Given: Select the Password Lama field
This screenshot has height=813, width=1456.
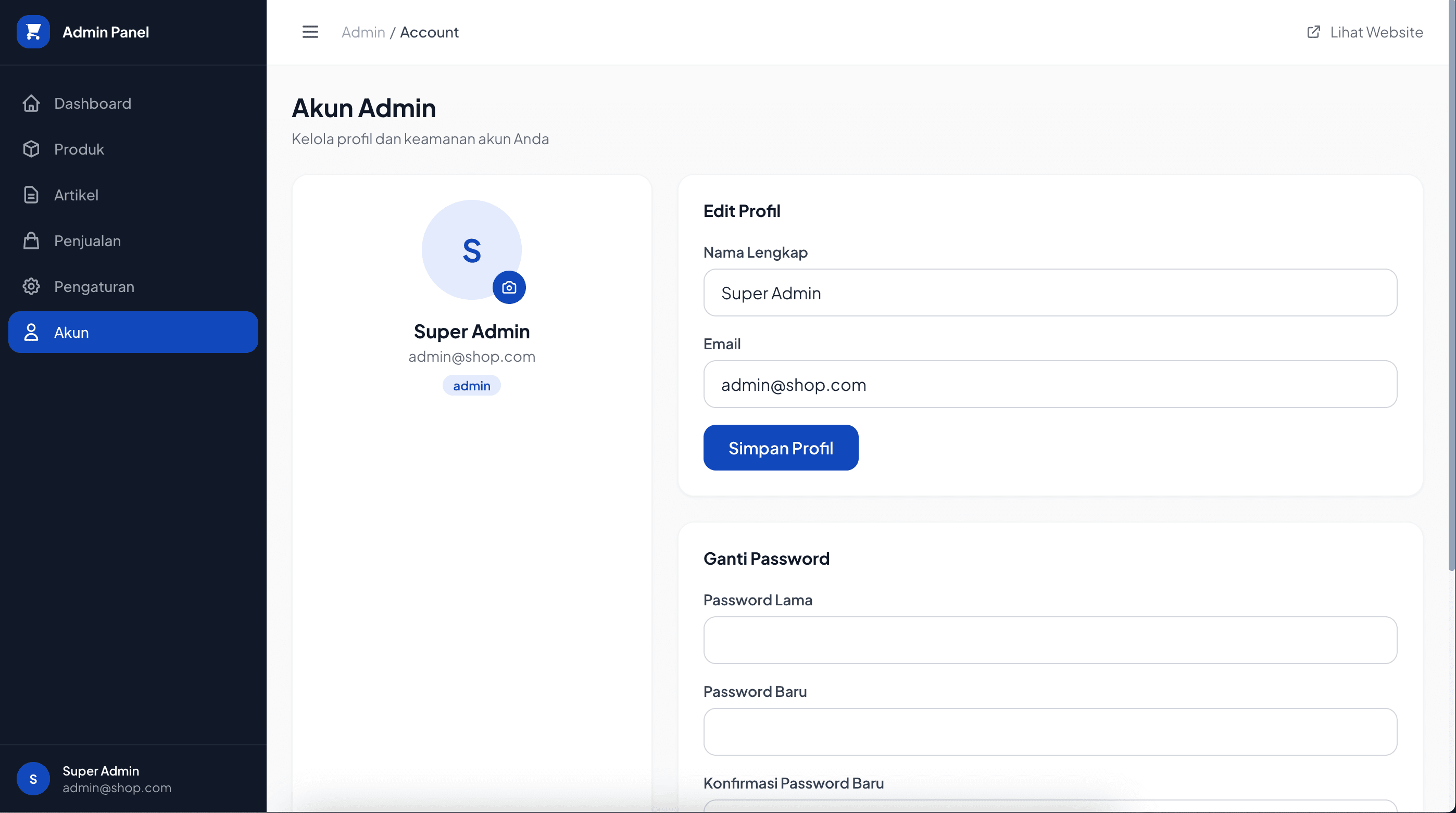Looking at the screenshot, I should 1050,640.
